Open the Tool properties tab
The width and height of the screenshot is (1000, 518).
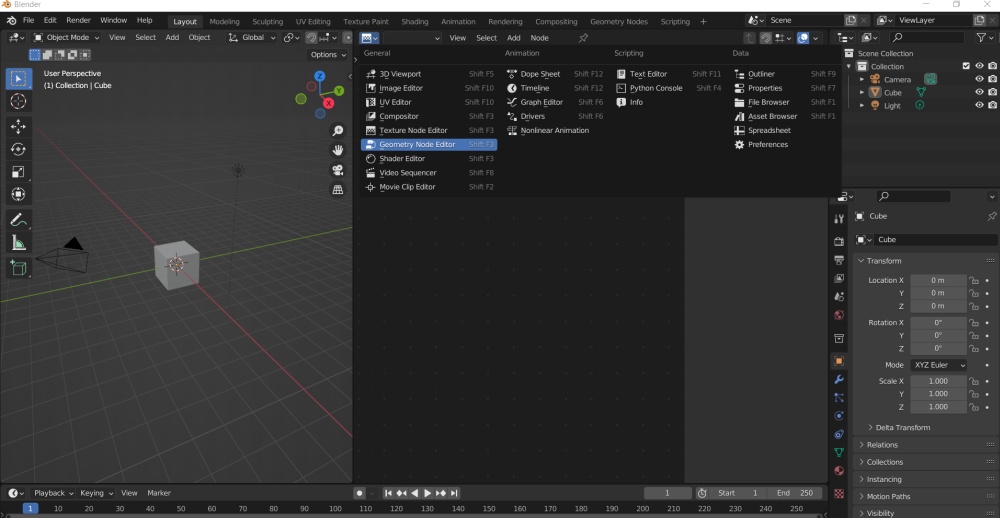839,219
